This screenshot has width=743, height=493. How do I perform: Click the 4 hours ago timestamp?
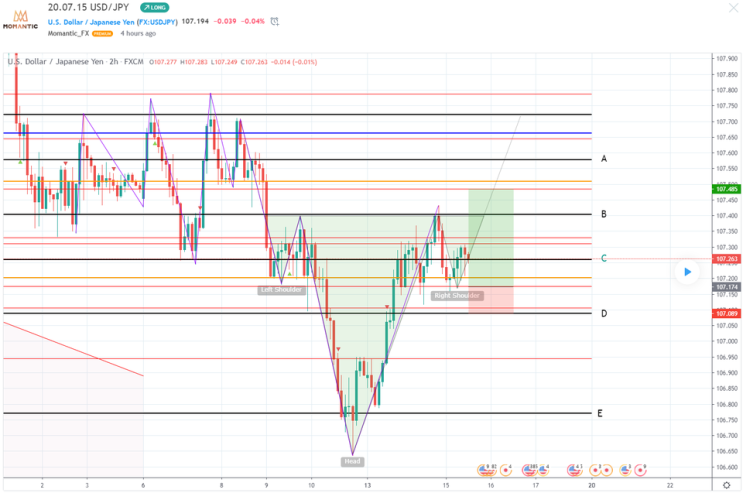point(138,33)
